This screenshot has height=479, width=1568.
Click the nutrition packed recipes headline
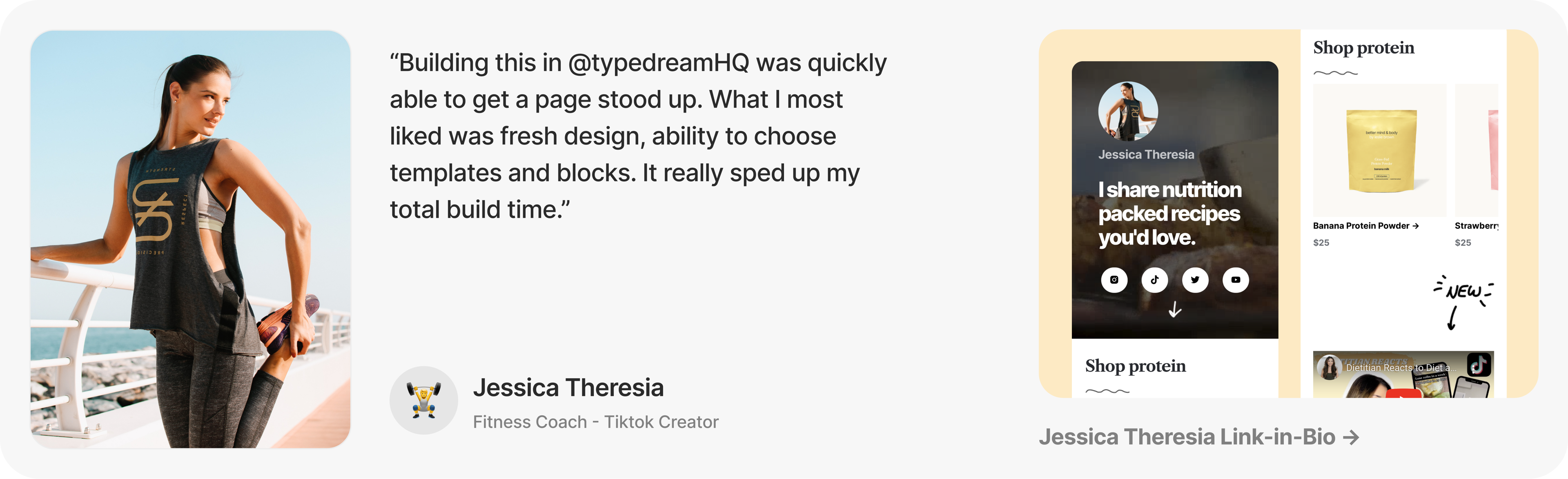click(1169, 214)
